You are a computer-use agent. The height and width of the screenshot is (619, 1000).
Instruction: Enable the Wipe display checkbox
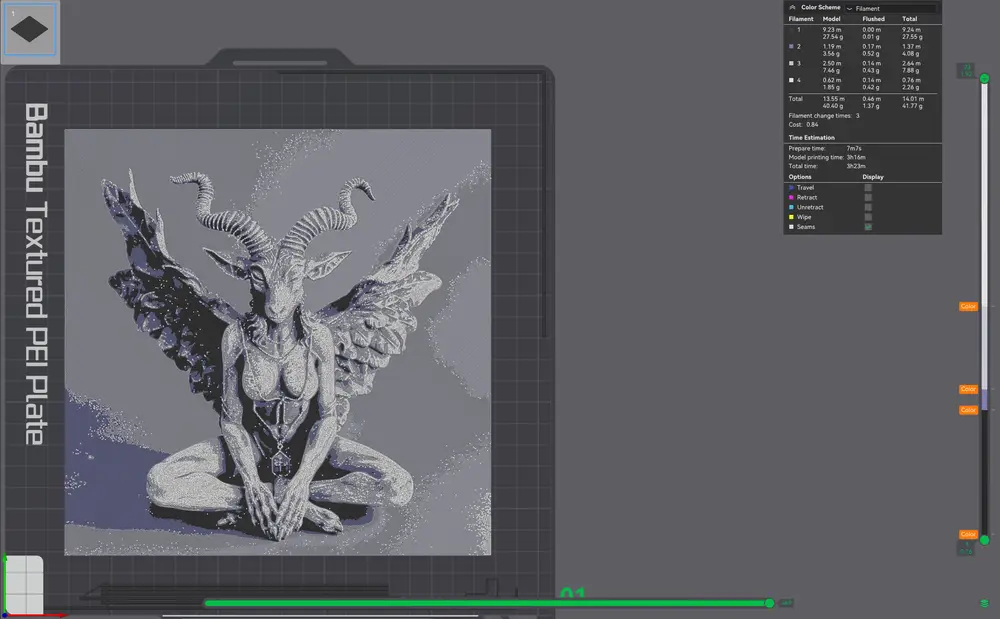coord(868,217)
